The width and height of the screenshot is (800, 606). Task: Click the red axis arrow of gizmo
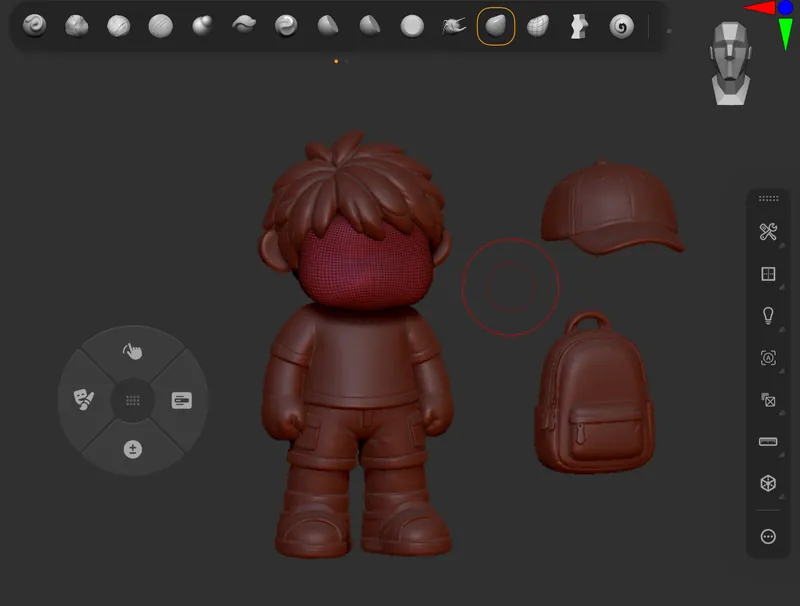pos(759,7)
